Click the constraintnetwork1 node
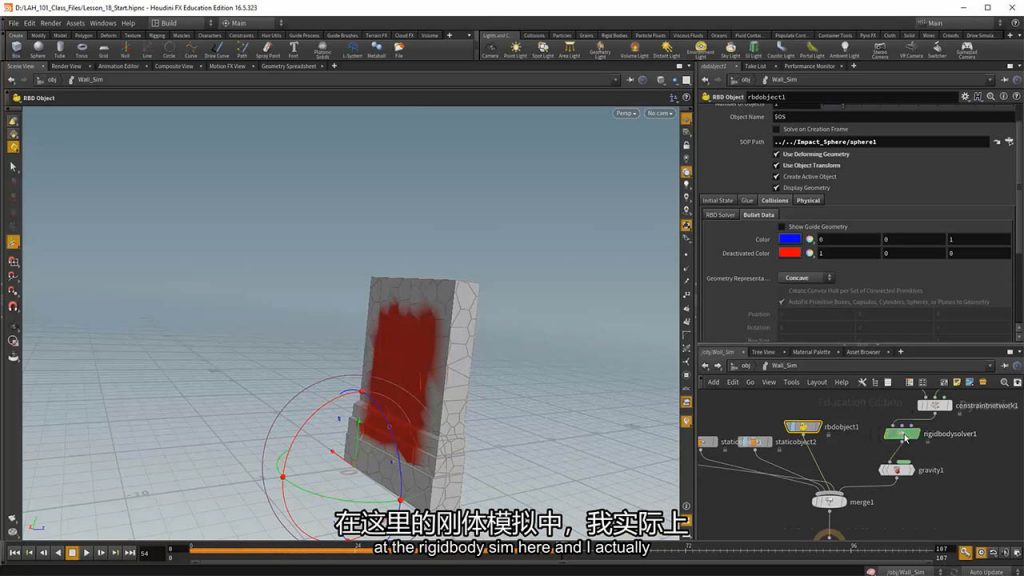Image resolution: width=1024 pixels, height=576 pixels. tap(935, 406)
